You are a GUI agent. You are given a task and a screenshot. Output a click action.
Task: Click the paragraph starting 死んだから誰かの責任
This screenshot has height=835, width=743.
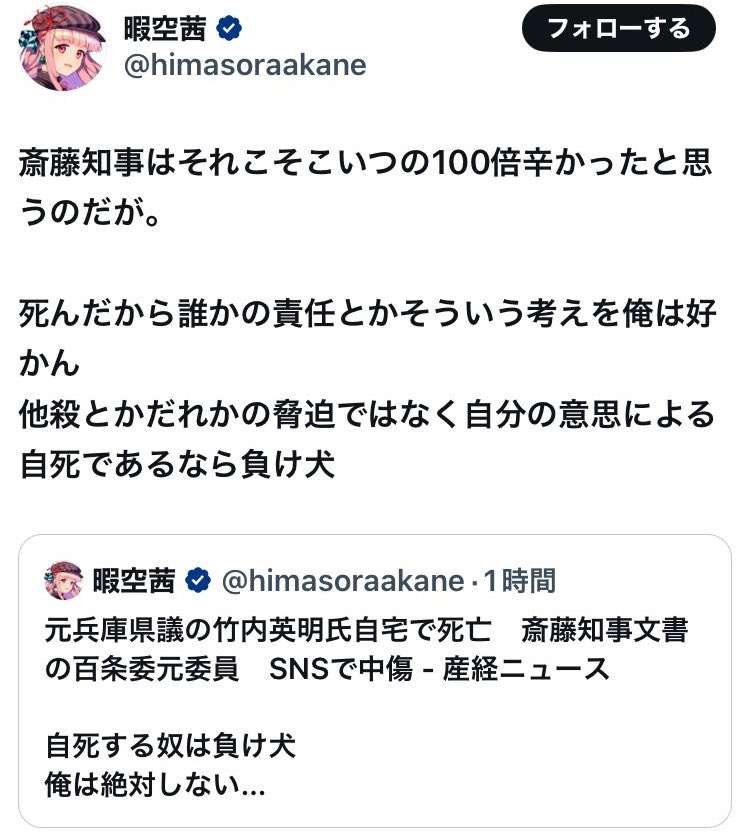click(x=368, y=338)
